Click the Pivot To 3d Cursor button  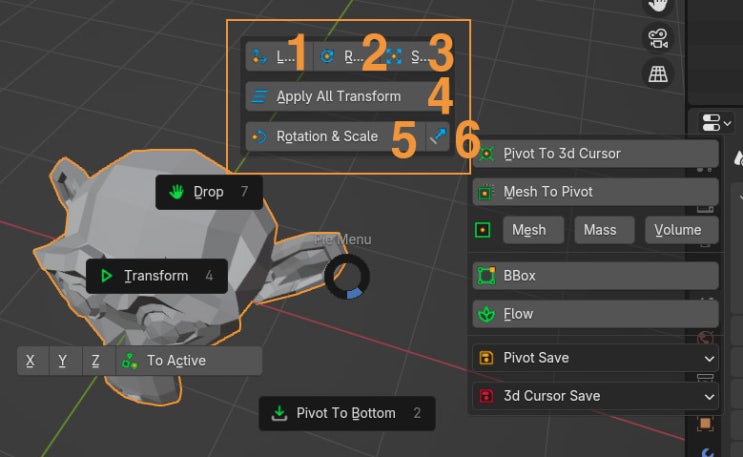click(595, 154)
